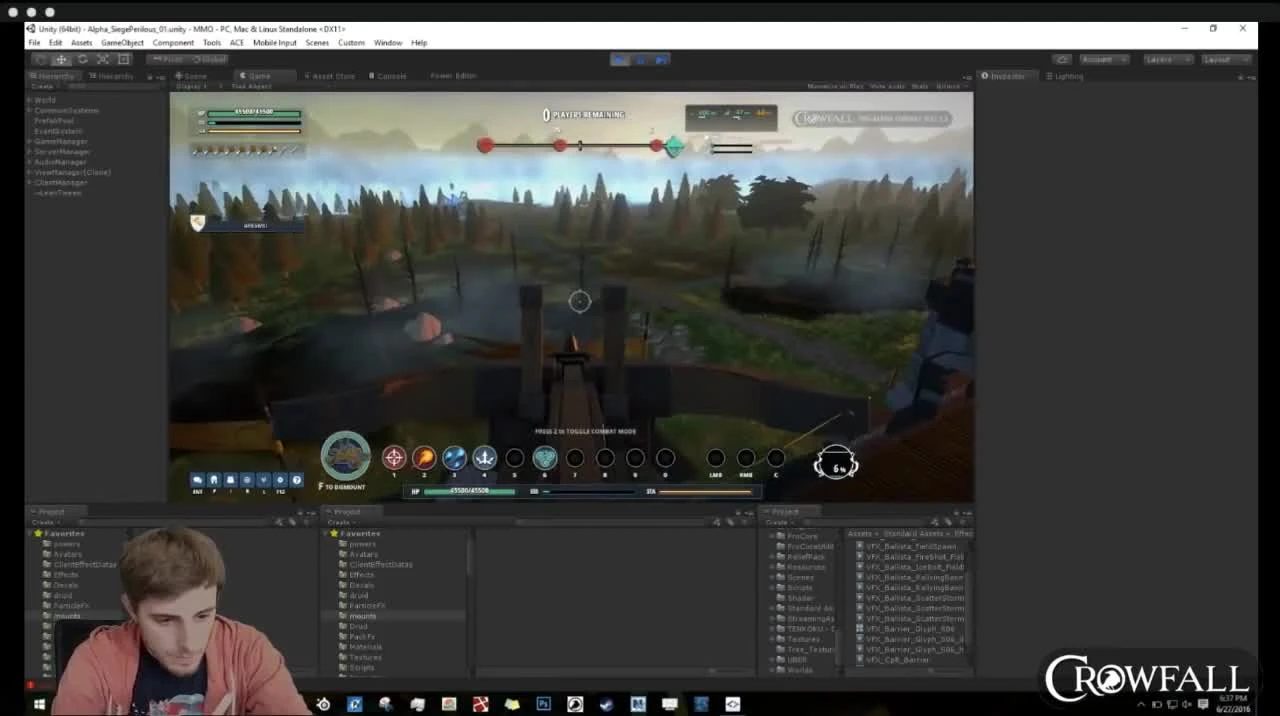Open Photoshop from the taskbar
1280x716 pixels.
[x=543, y=704]
